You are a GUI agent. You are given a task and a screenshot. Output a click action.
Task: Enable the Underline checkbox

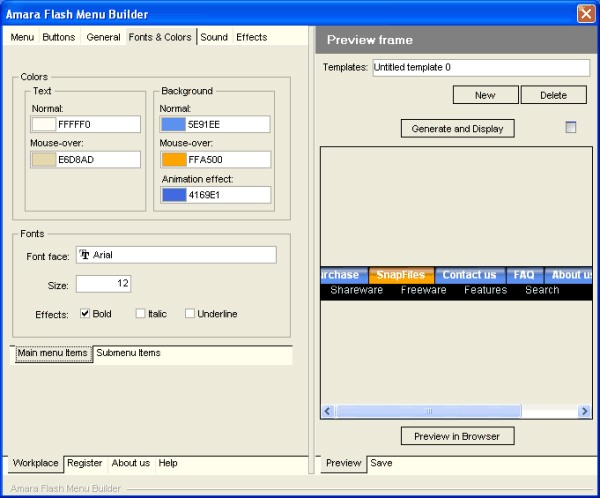pos(190,313)
